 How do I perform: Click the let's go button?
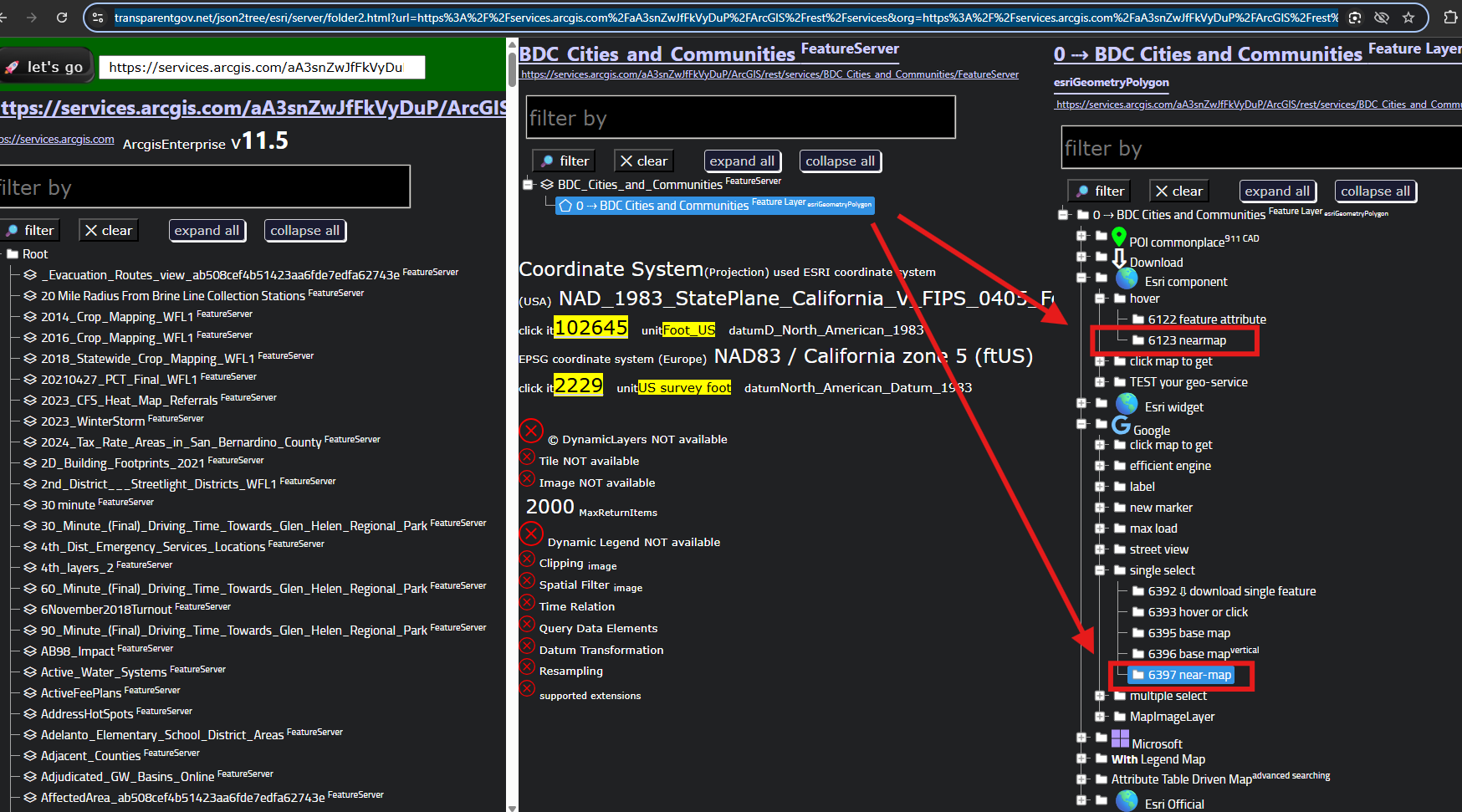(x=44, y=67)
